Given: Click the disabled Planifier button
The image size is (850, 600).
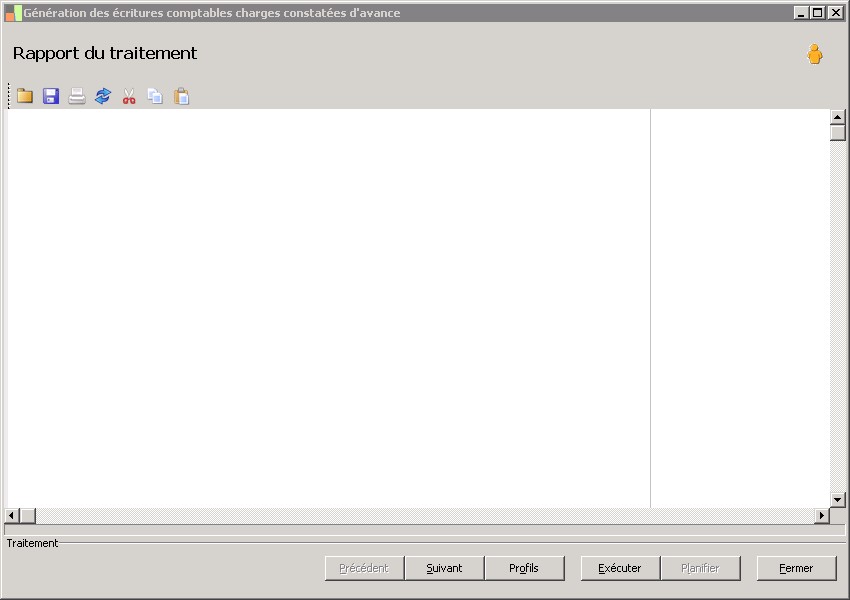Looking at the screenshot, I should point(700,568).
